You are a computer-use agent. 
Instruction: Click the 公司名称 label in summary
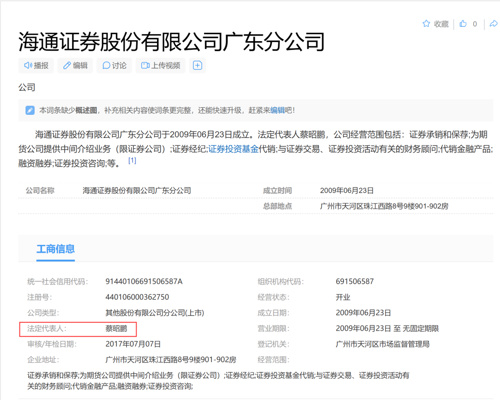point(40,190)
